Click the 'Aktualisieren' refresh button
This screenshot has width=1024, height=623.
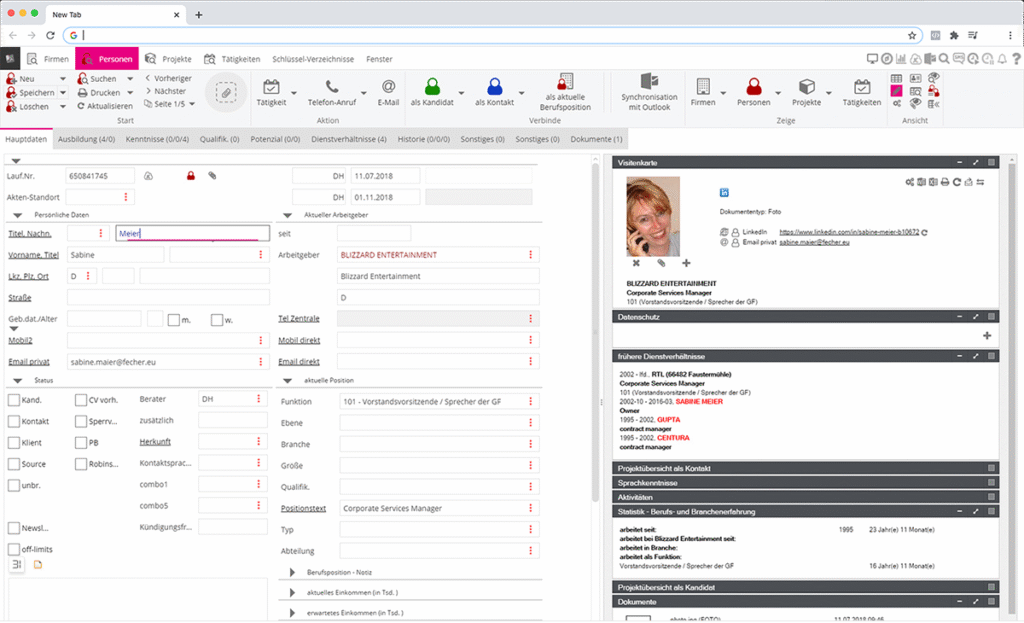(x=105, y=105)
